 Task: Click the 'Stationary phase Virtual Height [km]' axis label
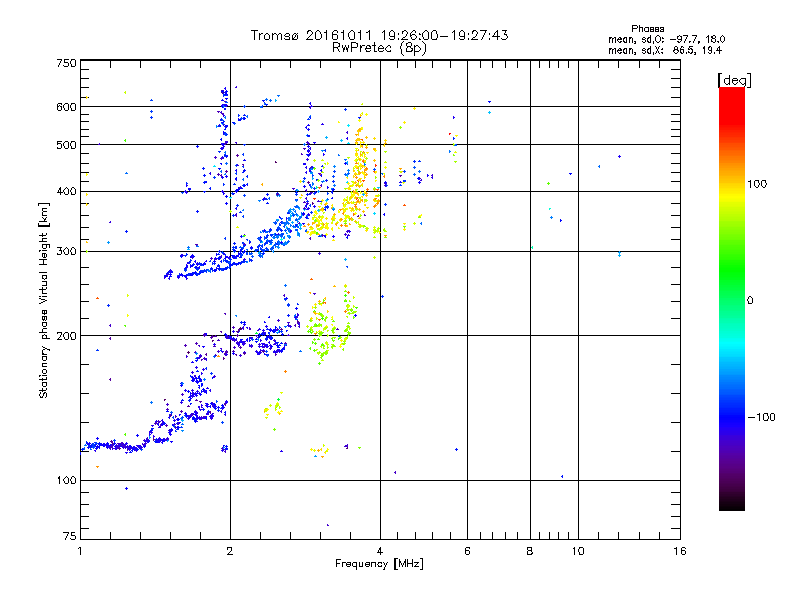click(x=44, y=301)
